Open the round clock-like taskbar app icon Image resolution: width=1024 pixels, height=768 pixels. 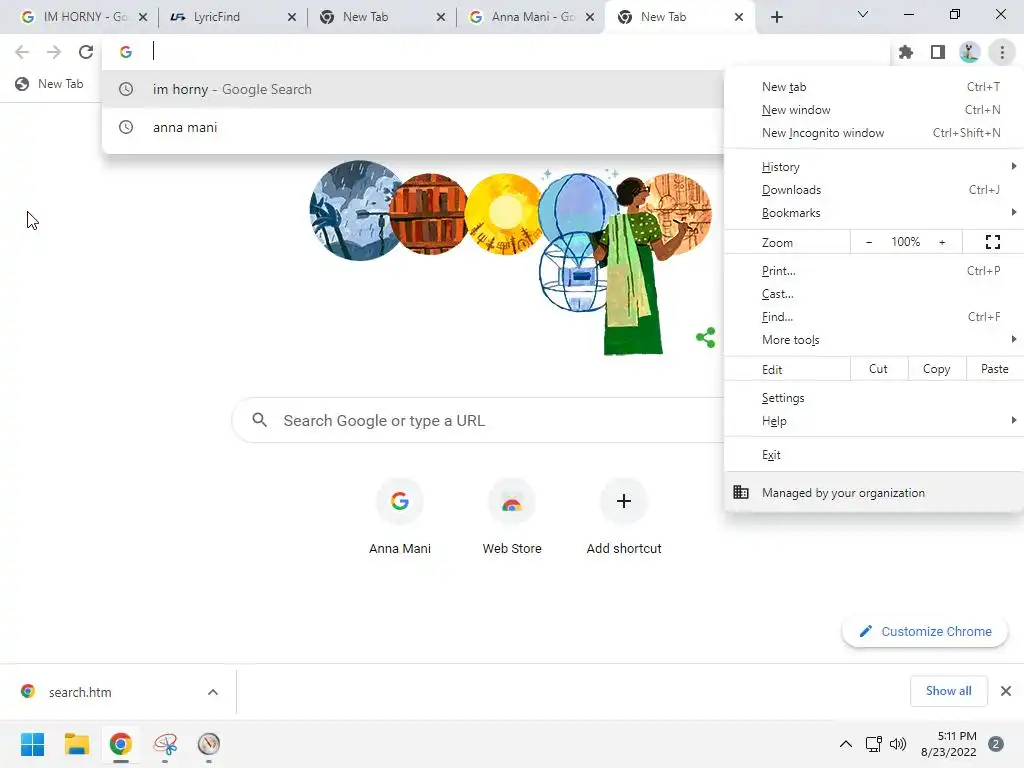[x=209, y=744]
